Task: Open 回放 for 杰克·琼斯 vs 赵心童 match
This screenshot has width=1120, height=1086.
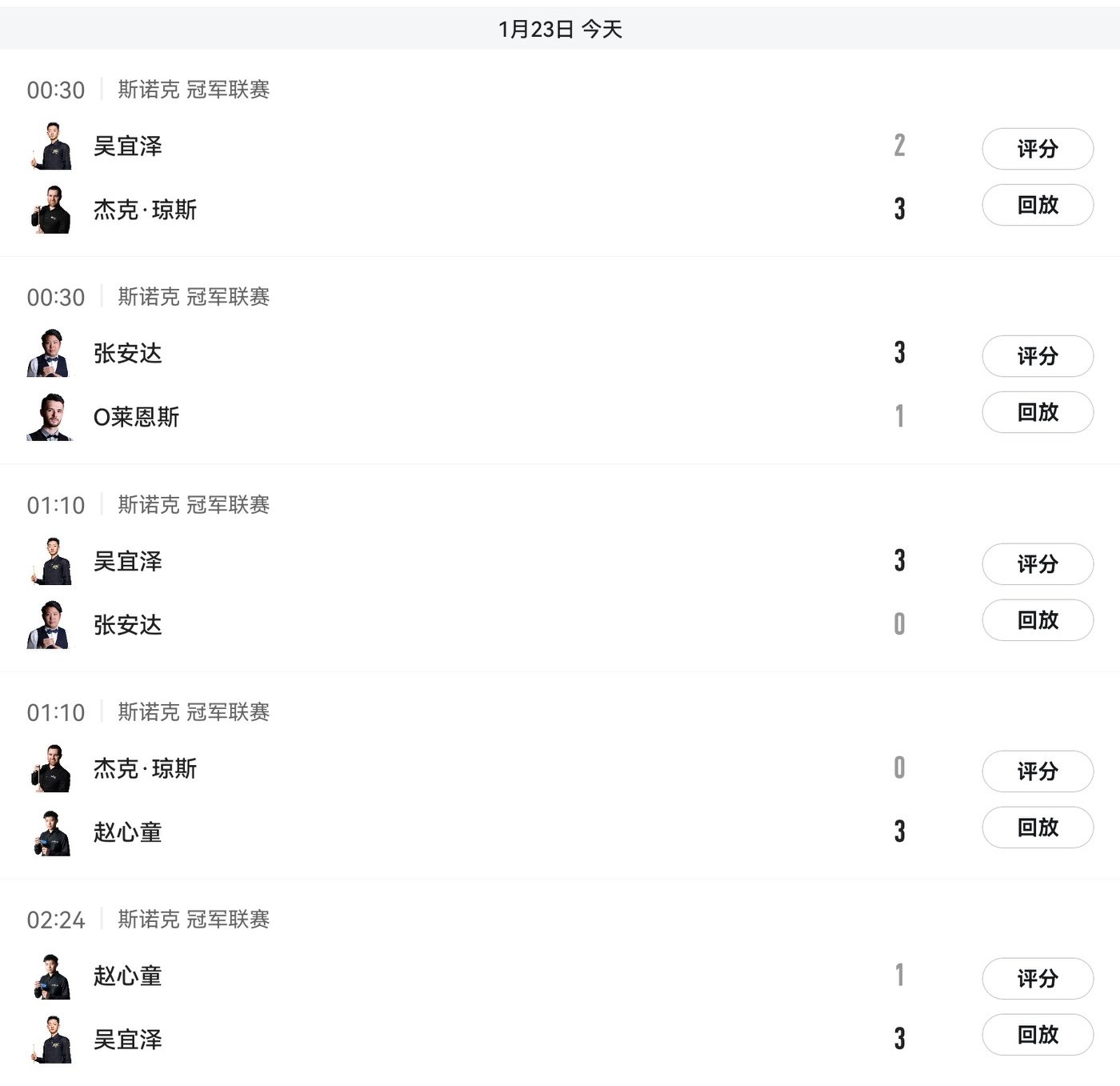Action: [1037, 828]
